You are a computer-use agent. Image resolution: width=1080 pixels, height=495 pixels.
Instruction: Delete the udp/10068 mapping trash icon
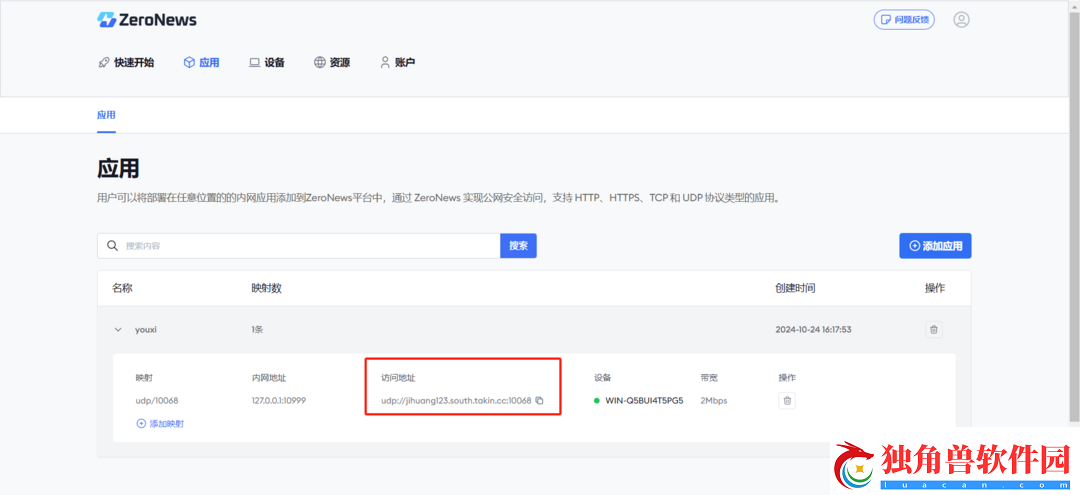pos(787,401)
